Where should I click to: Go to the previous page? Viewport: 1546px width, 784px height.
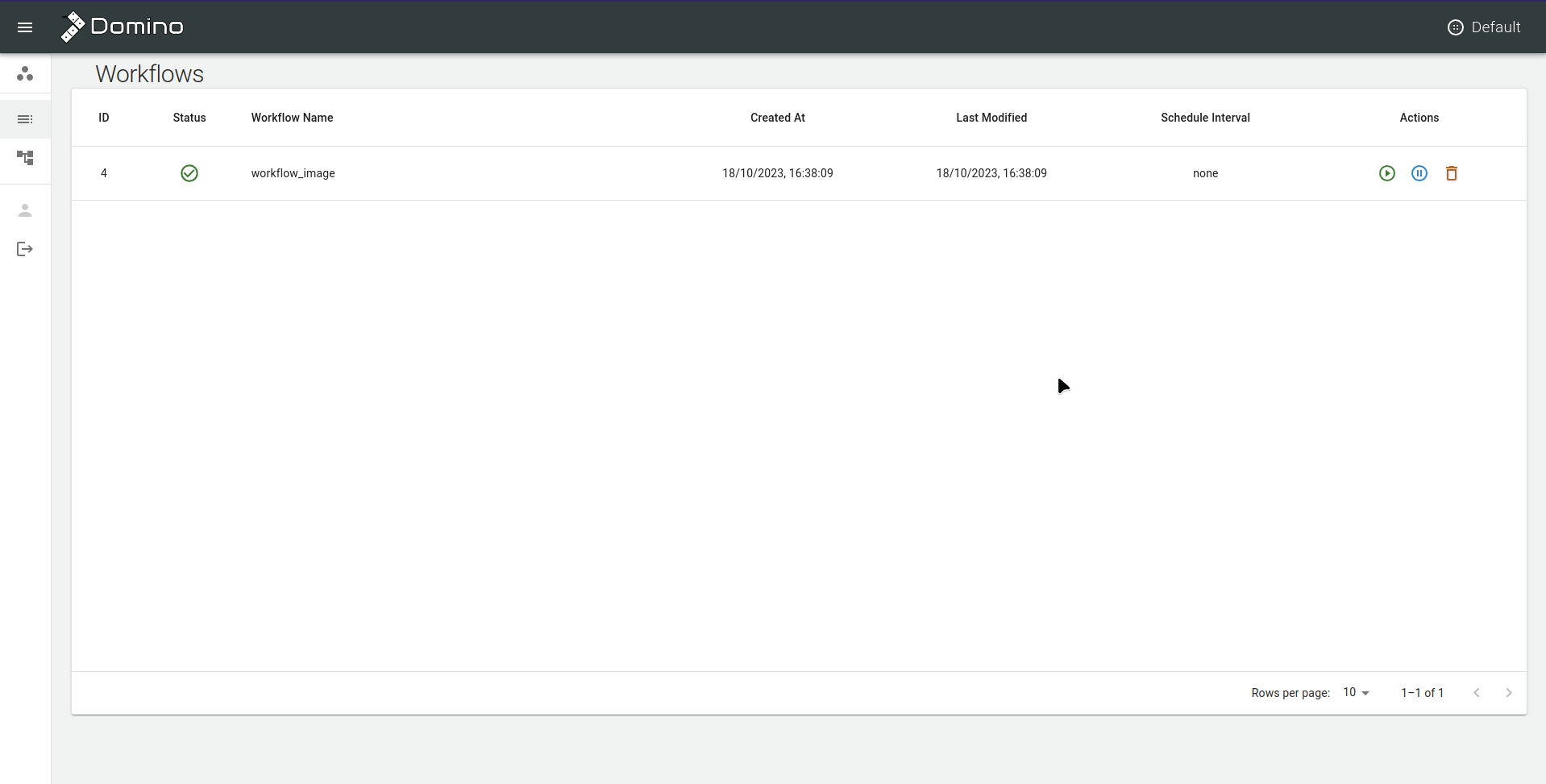(x=1477, y=693)
